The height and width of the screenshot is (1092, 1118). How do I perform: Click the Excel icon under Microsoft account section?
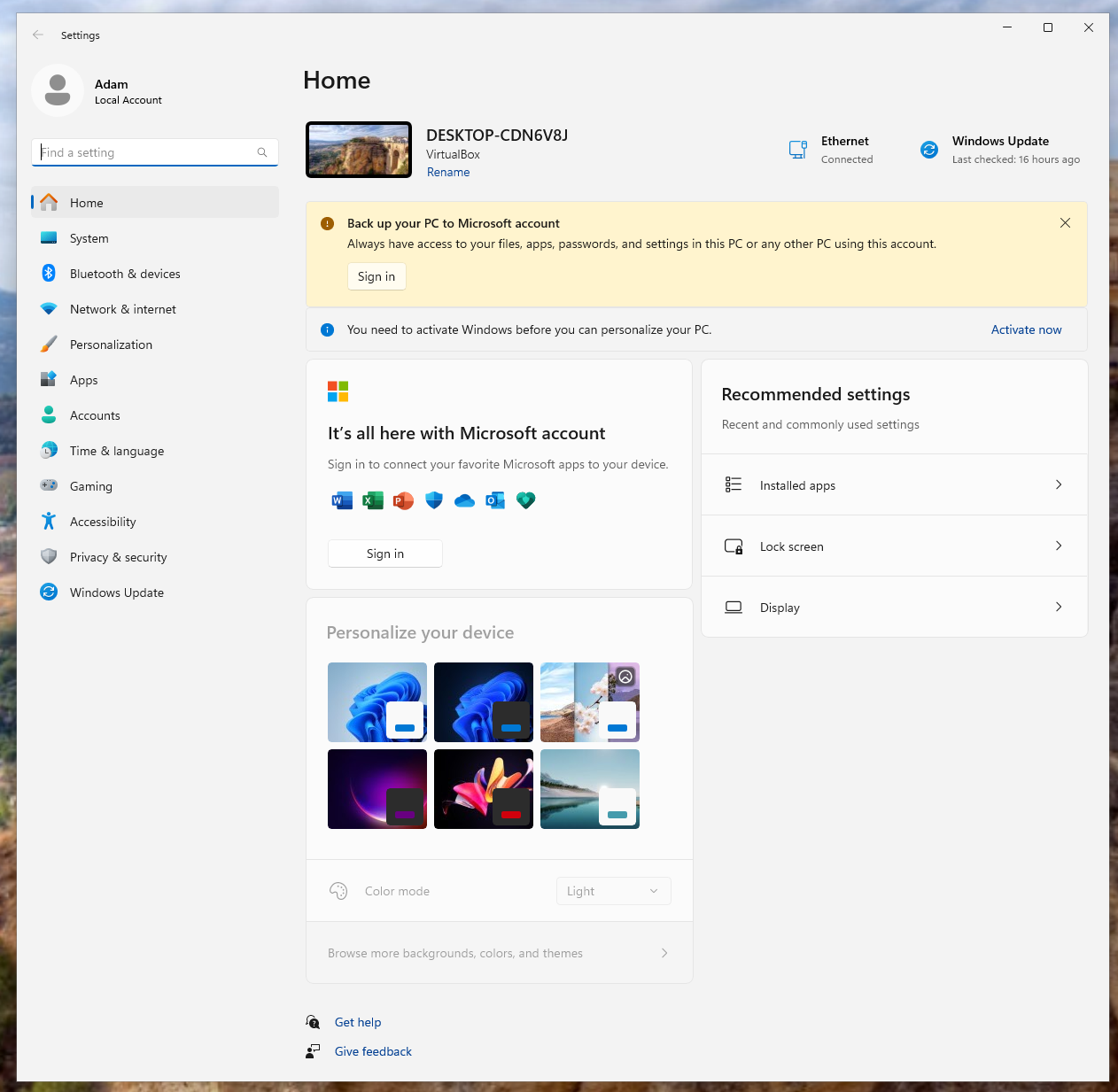tap(372, 500)
